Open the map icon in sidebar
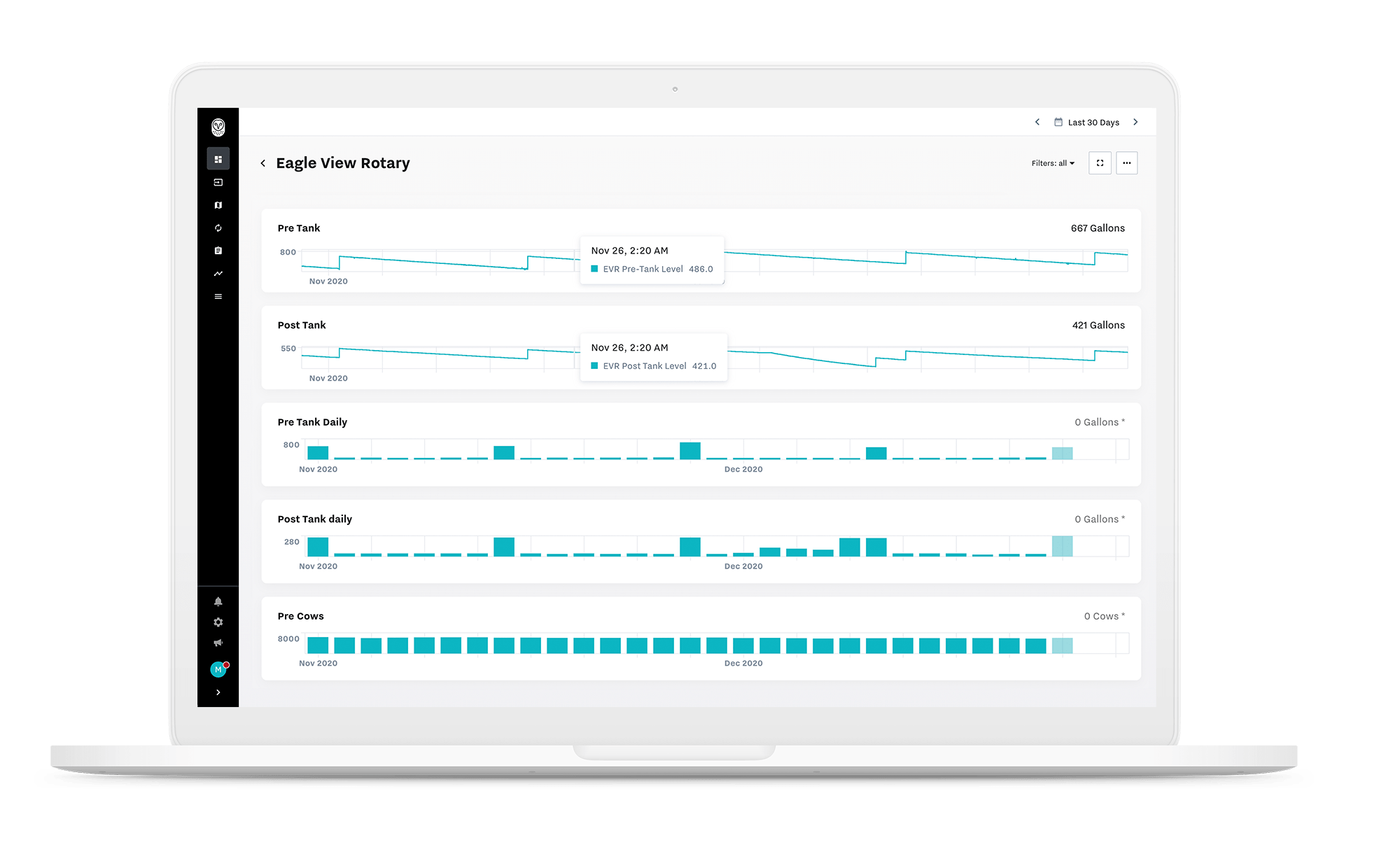1400x866 pixels. tap(218, 205)
